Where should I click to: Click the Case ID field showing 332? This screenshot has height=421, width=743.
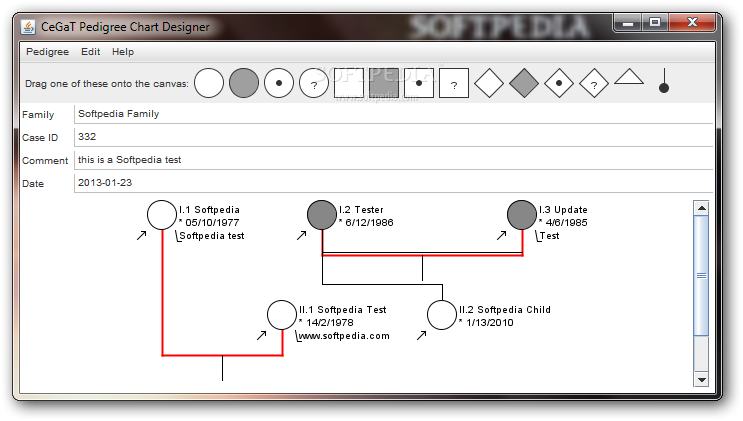point(393,137)
